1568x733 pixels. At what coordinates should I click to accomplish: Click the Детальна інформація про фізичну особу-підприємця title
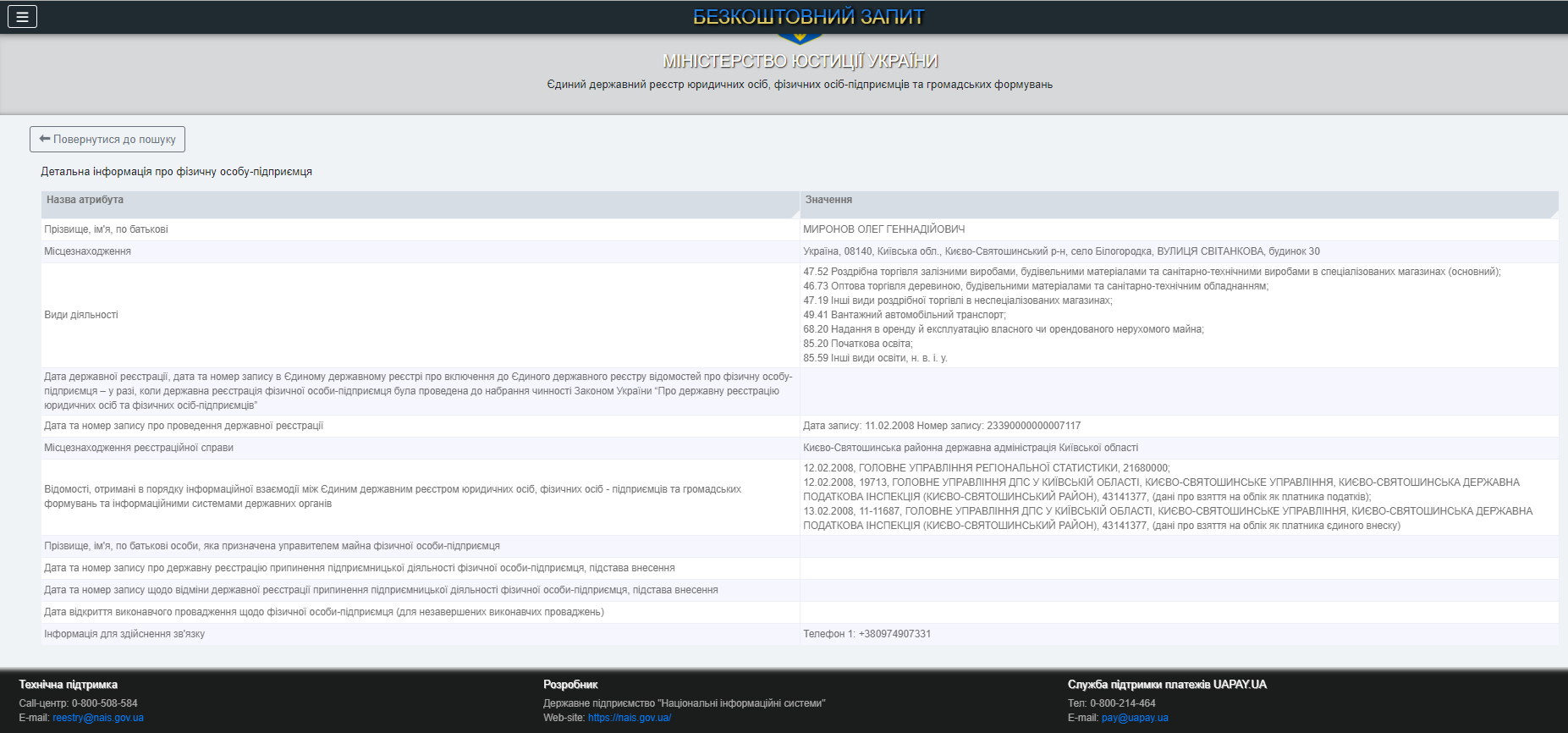pos(177,172)
